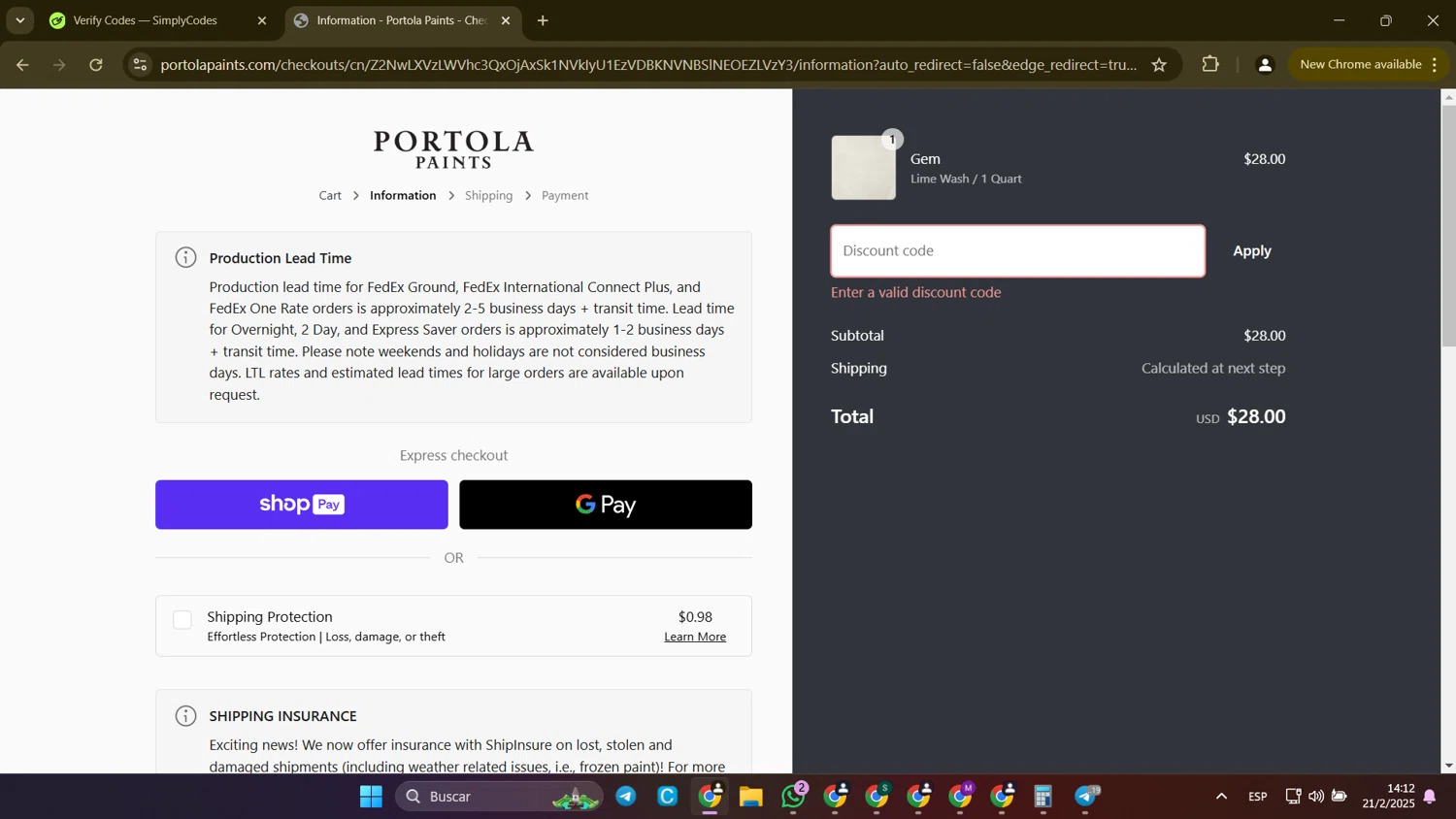This screenshot has width=1456, height=819.
Task: Open the blue C app in the taskbar
Action: [x=668, y=797]
